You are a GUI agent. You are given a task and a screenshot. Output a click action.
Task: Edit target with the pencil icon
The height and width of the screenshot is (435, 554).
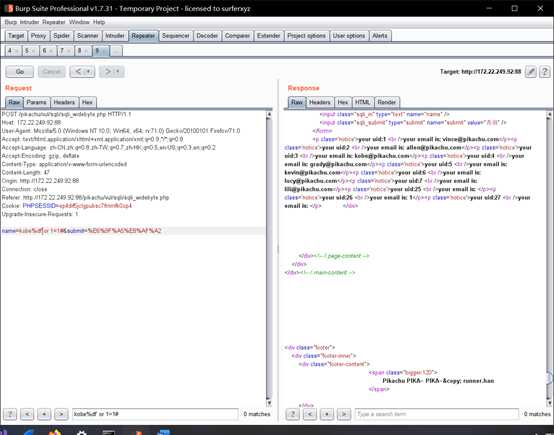531,72
